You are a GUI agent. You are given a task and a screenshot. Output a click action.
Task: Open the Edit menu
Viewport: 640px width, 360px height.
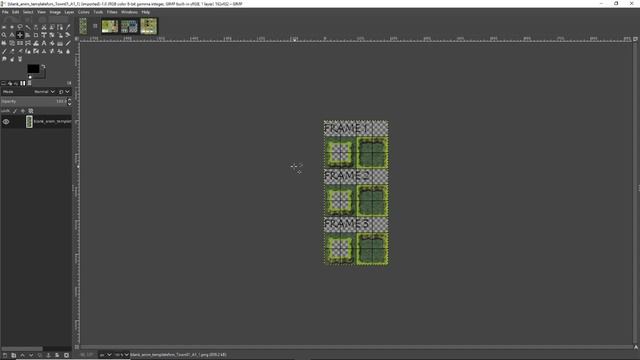click(16, 12)
